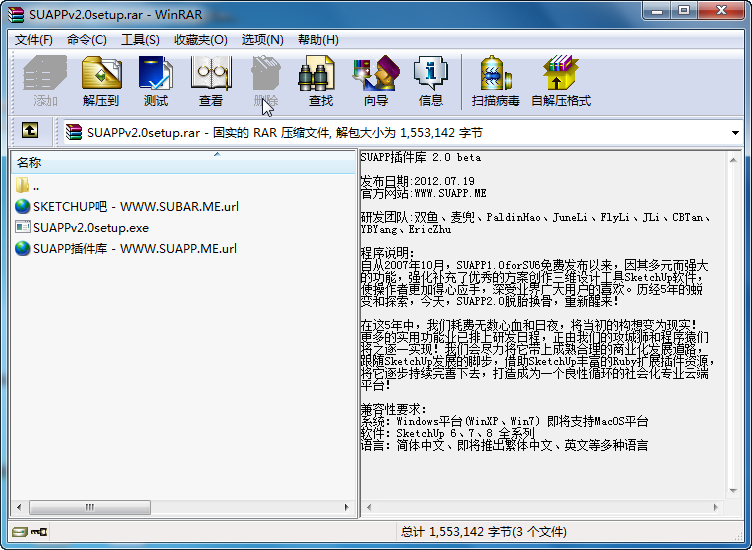Open the Find (查找) binoculars tool

[320, 81]
